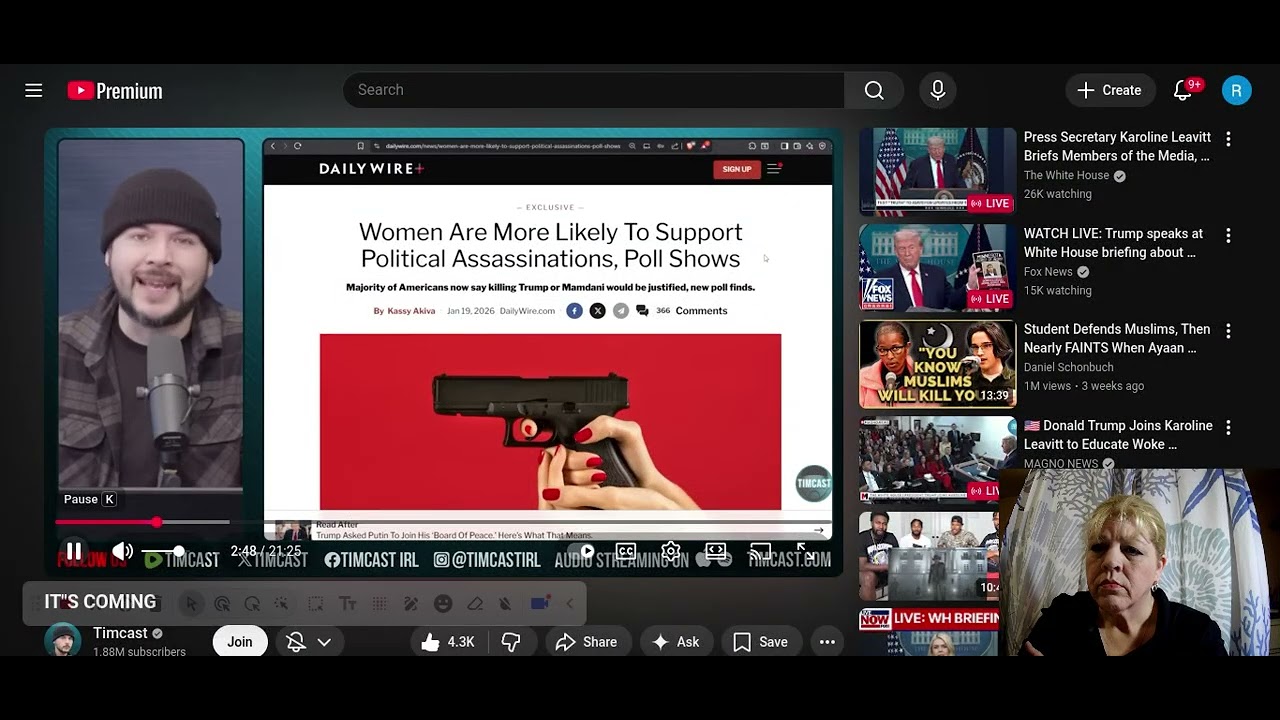The width and height of the screenshot is (1280, 720).
Task: Adjust the player volume slider
Action: tap(163, 551)
